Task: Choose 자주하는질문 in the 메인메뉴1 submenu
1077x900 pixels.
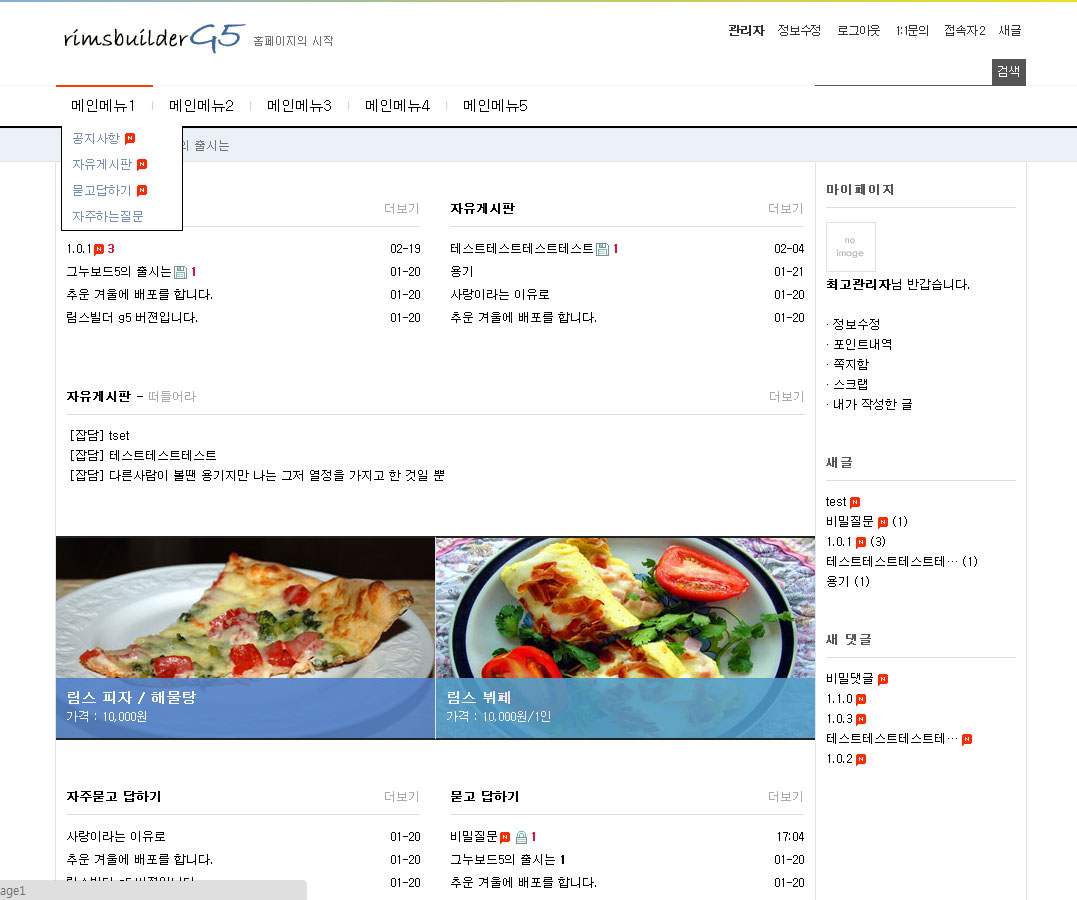Action: [107, 216]
